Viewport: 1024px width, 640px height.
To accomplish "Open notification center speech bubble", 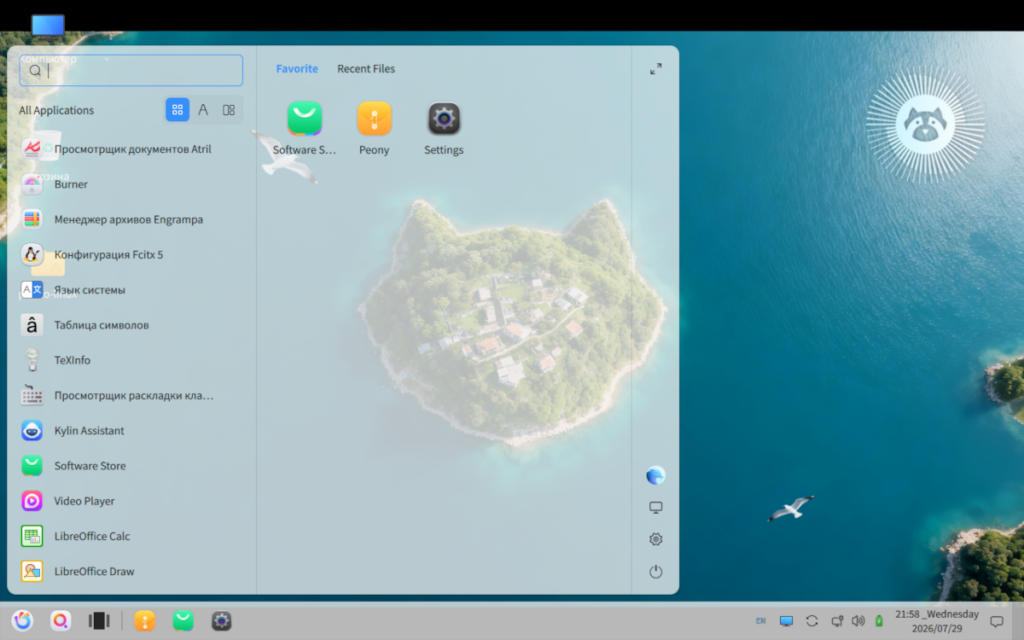I will point(997,621).
